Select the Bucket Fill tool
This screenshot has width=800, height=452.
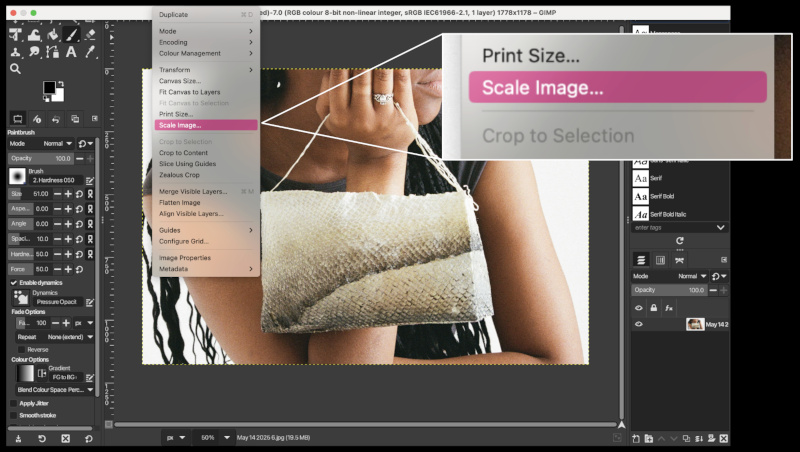(x=53, y=34)
